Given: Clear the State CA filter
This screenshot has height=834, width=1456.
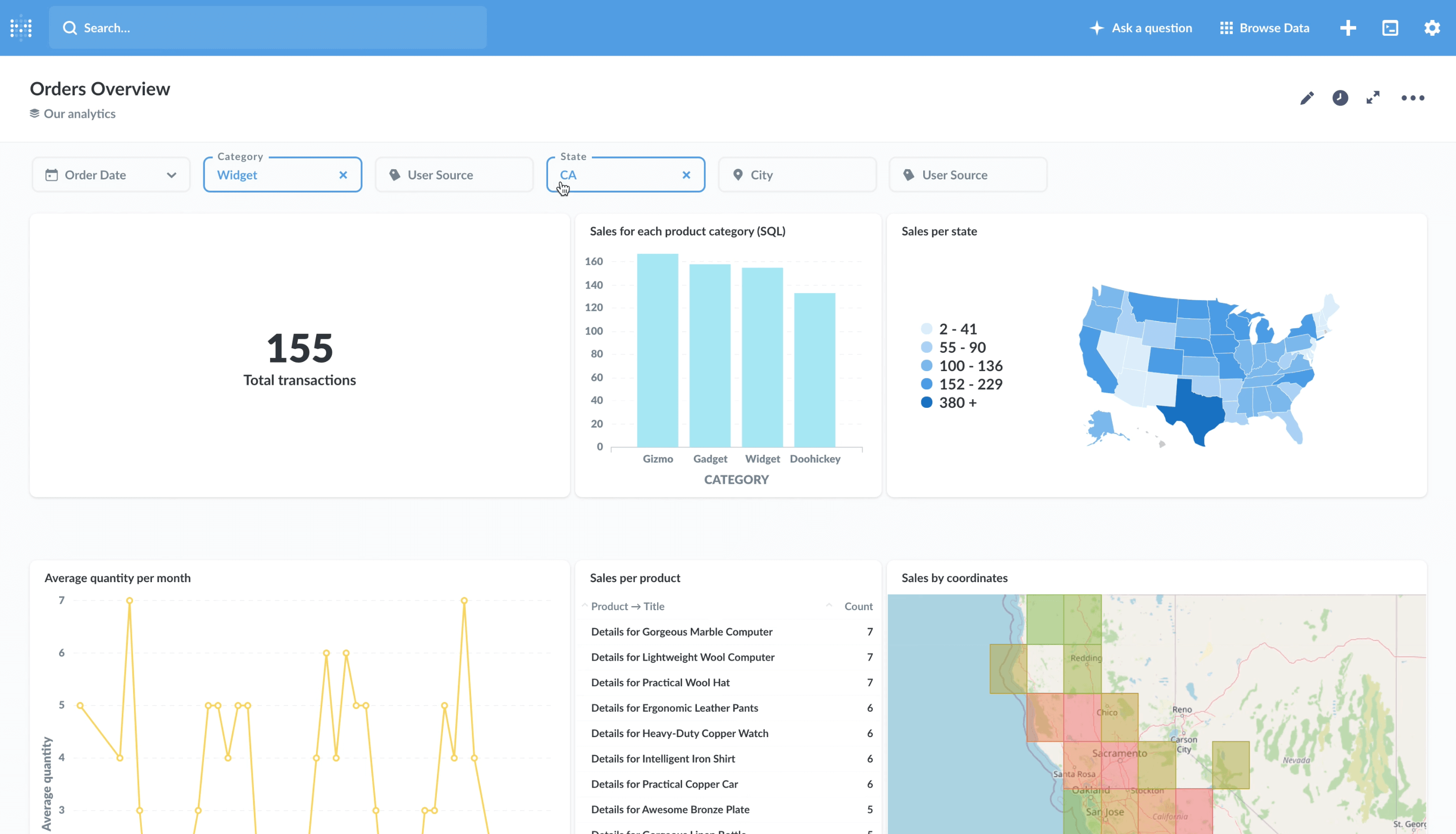Looking at the screenshot, I should pos(686,175).
